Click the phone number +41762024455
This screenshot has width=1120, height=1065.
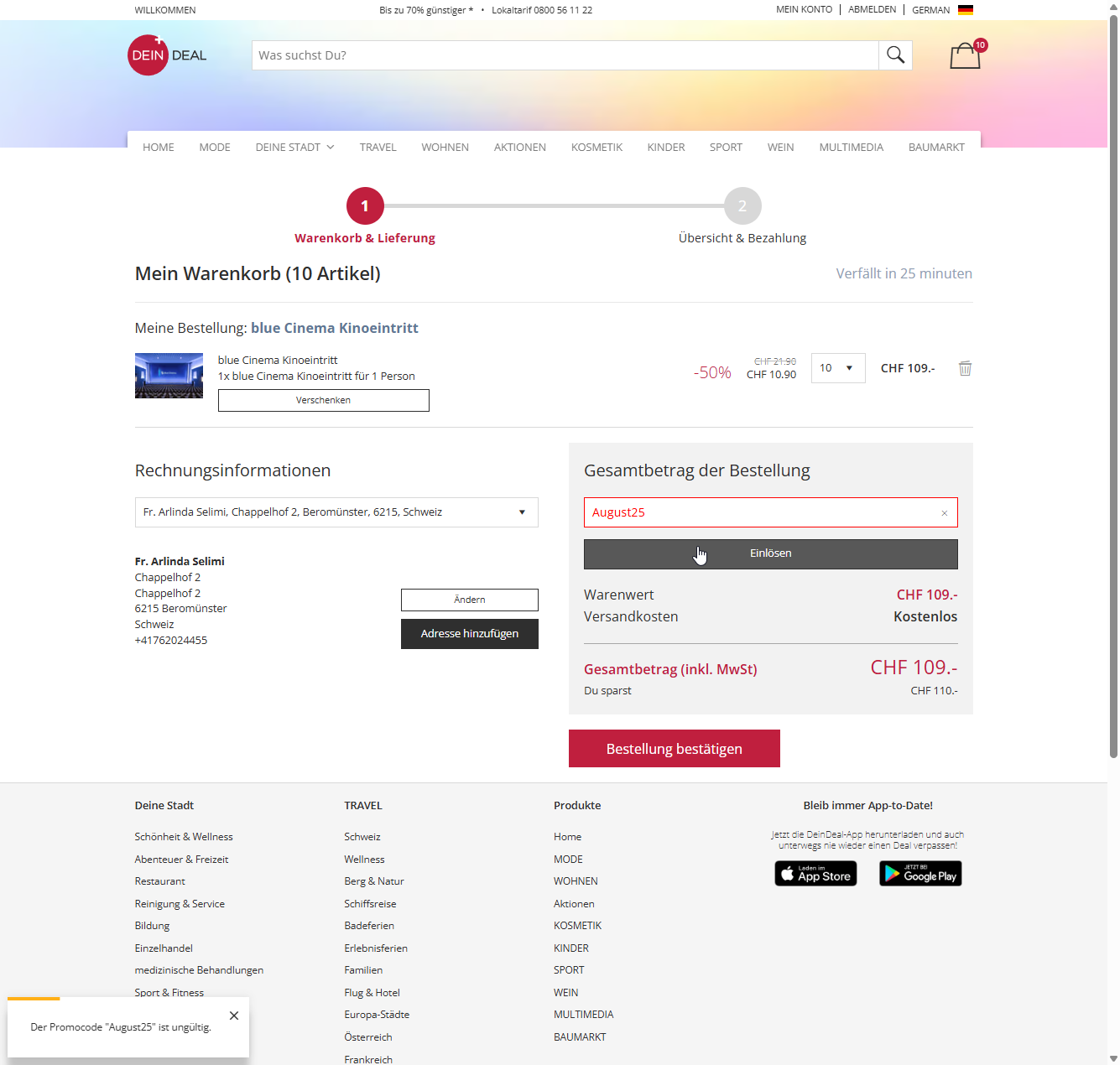point(171,641)
